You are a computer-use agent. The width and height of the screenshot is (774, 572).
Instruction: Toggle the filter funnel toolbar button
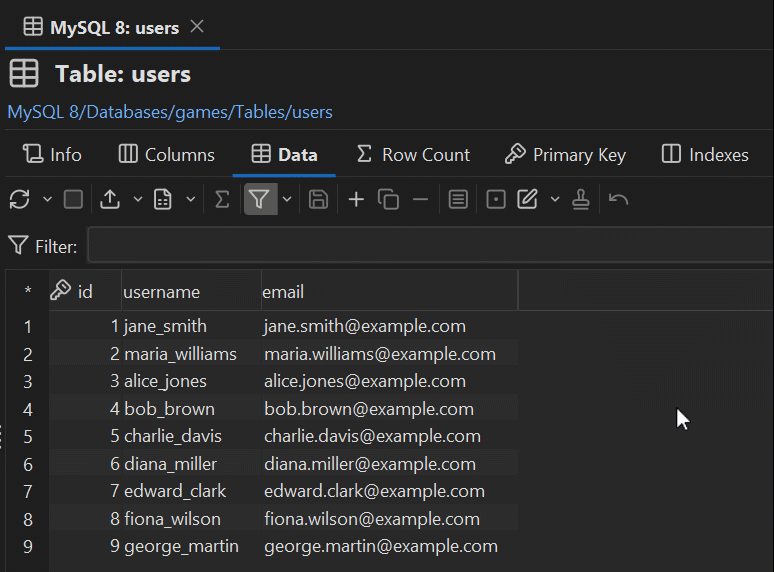[x=260, y=199]
